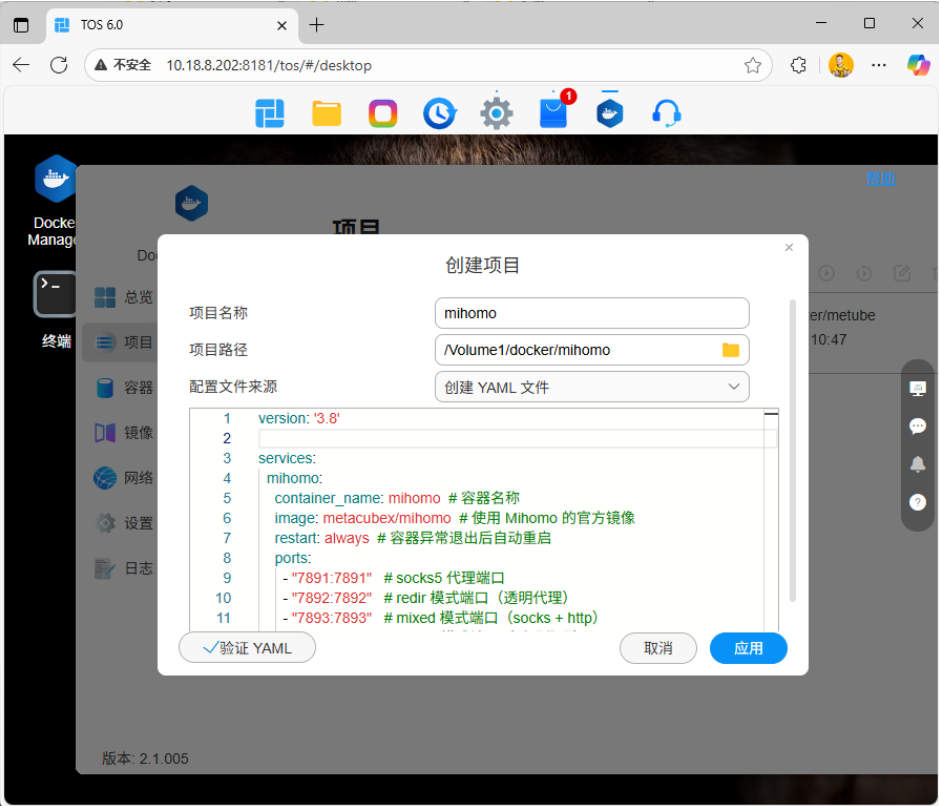Select 总览 overview in Docker sidebar
This screenshot has width=939, height=806.
(x=123, y=297)
